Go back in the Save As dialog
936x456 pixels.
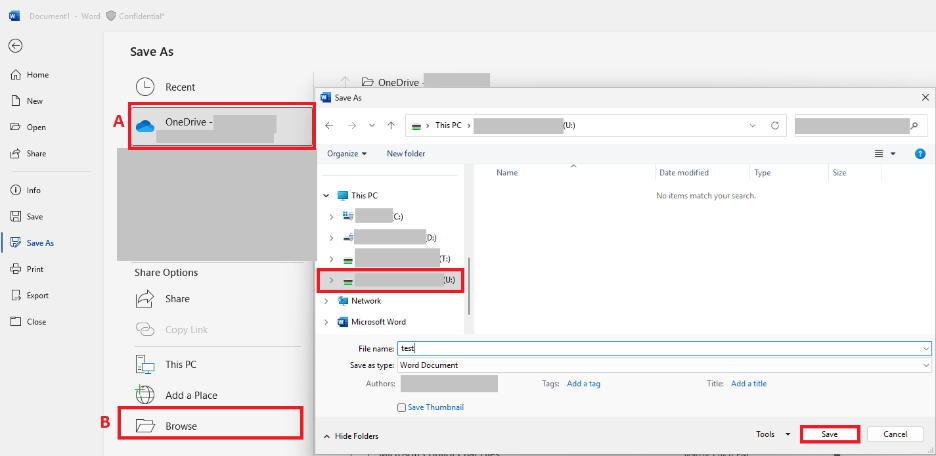[329, 125]
